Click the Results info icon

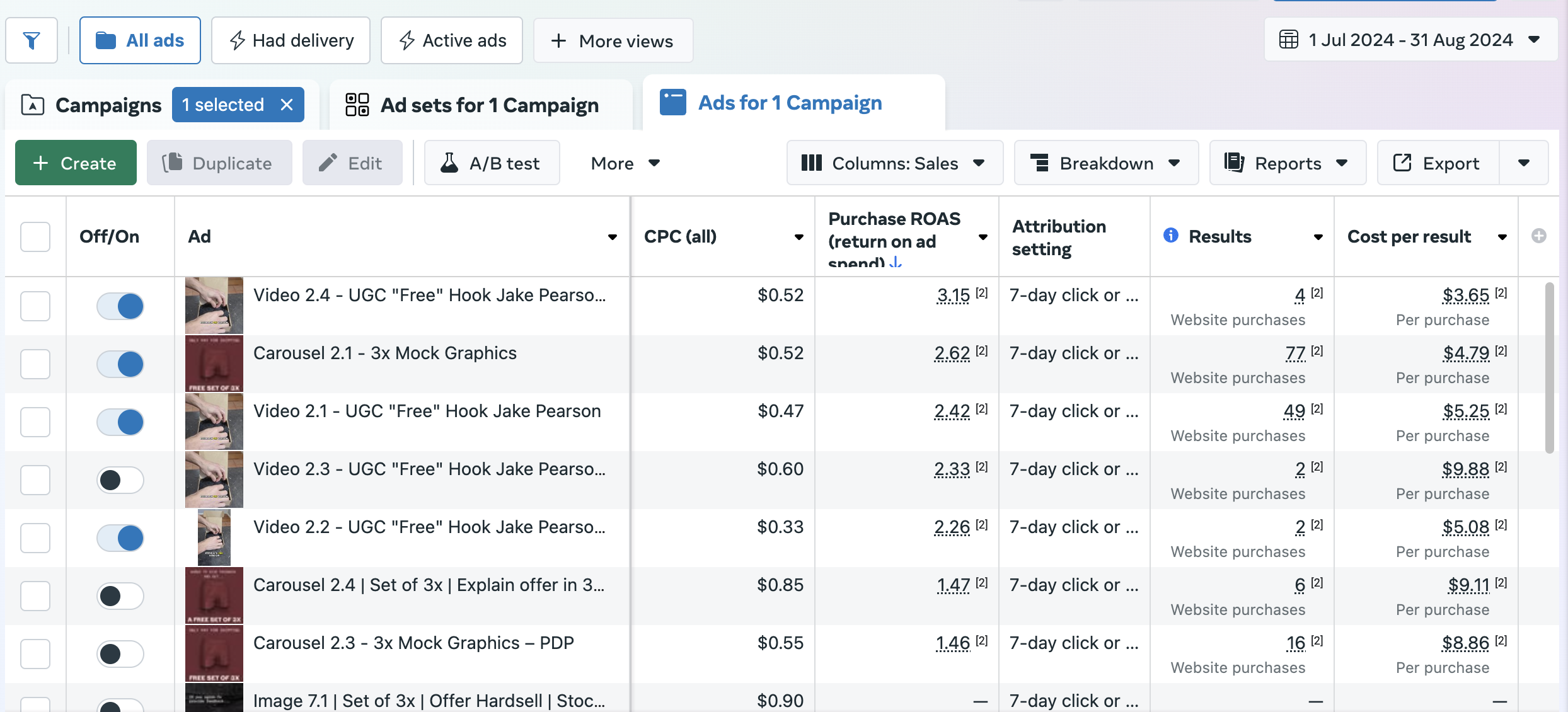click(x=1170, y=236)
